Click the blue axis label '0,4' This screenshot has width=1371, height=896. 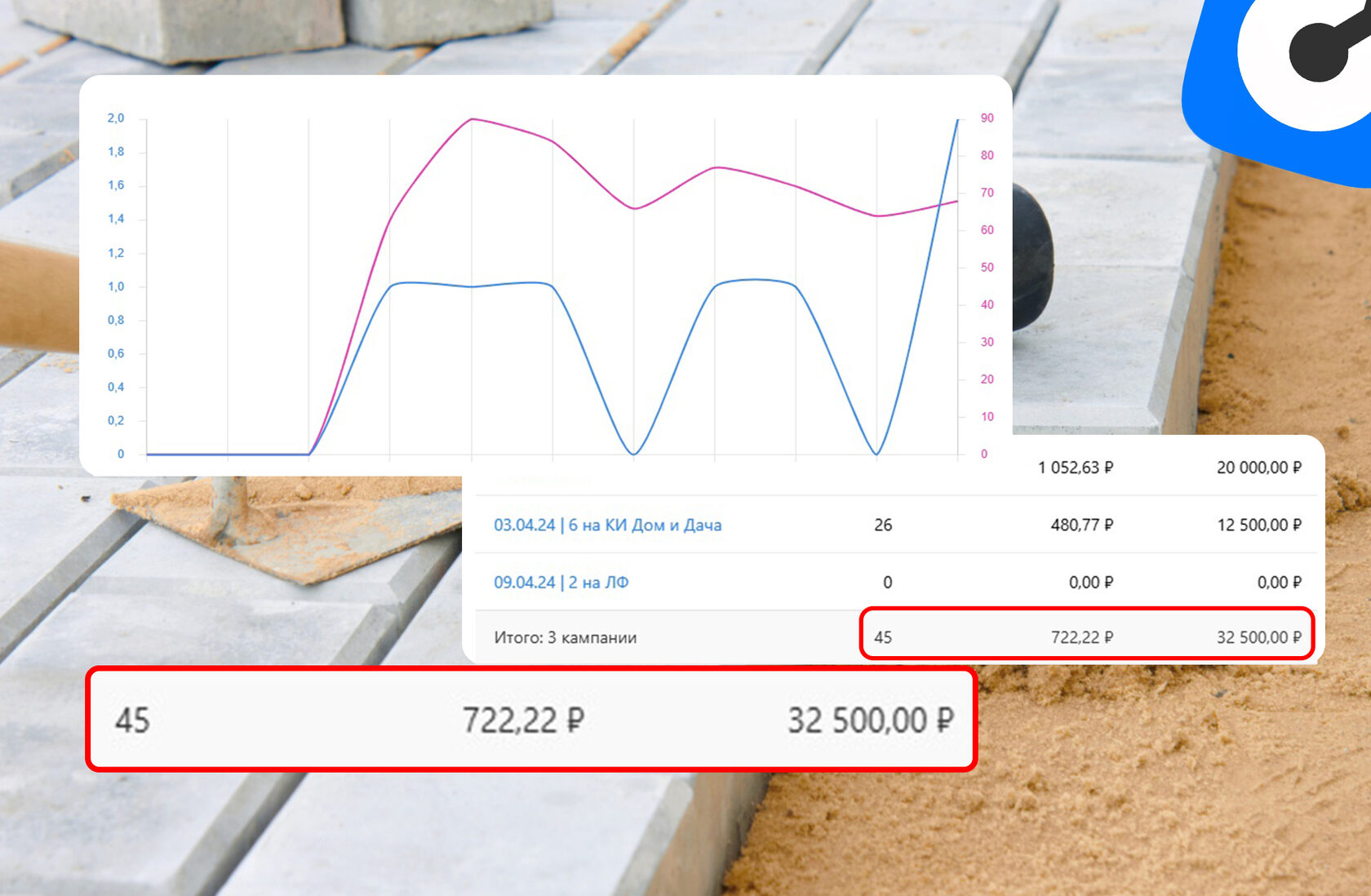point(116,387)
